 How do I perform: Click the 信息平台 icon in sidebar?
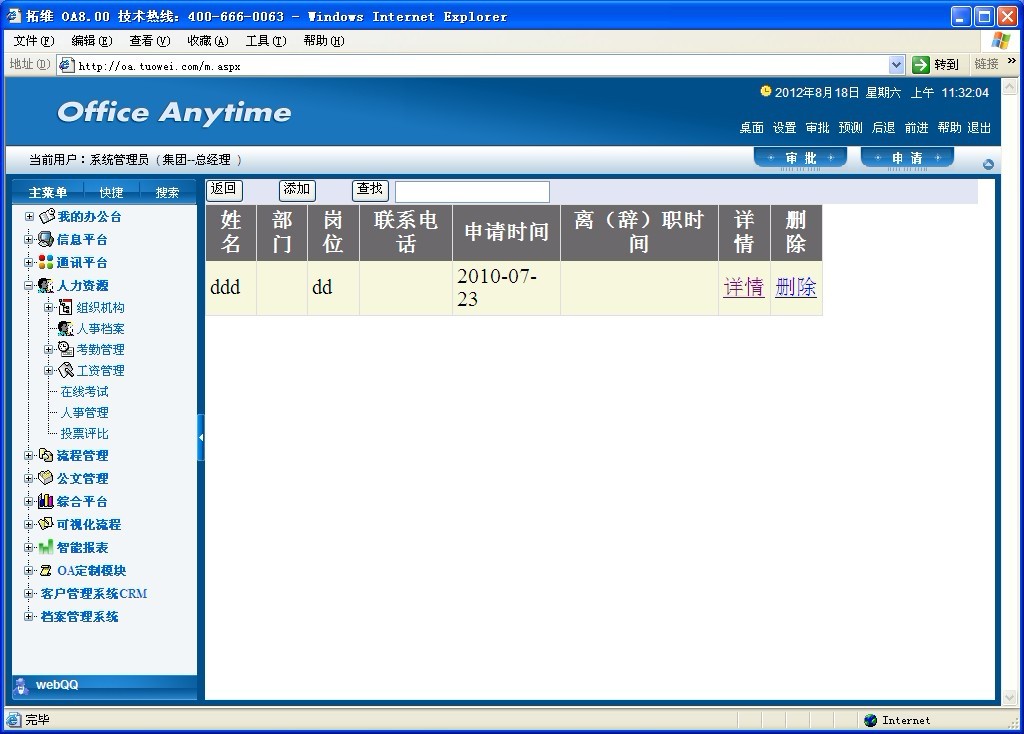(x=46, y=239)
